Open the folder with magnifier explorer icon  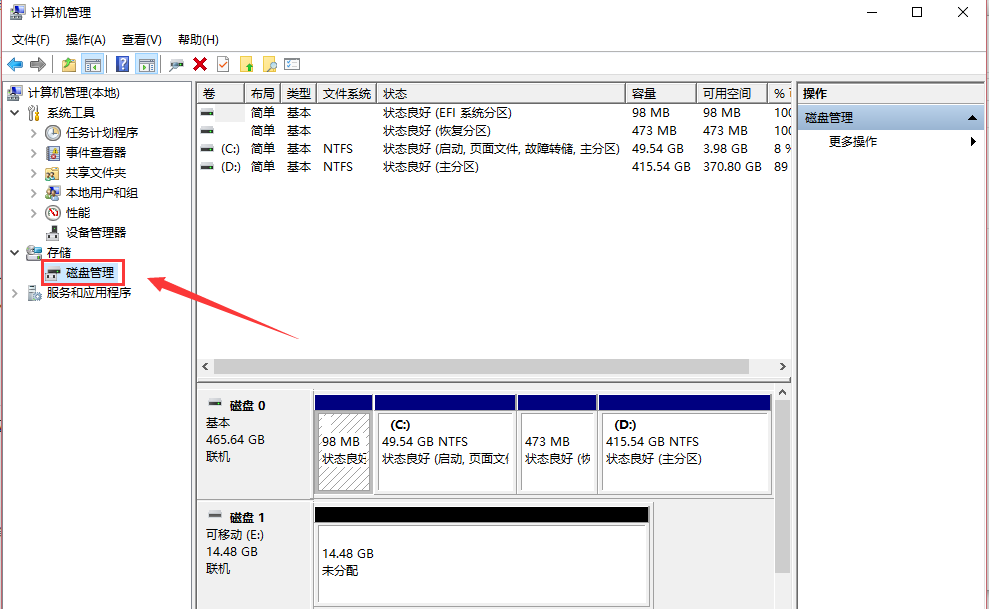point(270,64)
